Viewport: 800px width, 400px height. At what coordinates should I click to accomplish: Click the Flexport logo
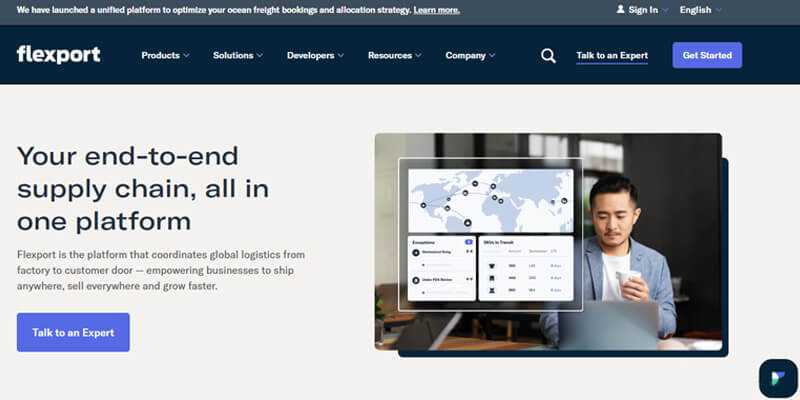59,55
